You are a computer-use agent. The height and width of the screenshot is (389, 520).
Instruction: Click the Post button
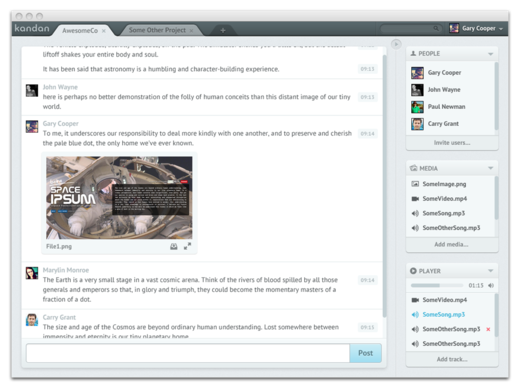pyautogui.click(x=365, y=353)
